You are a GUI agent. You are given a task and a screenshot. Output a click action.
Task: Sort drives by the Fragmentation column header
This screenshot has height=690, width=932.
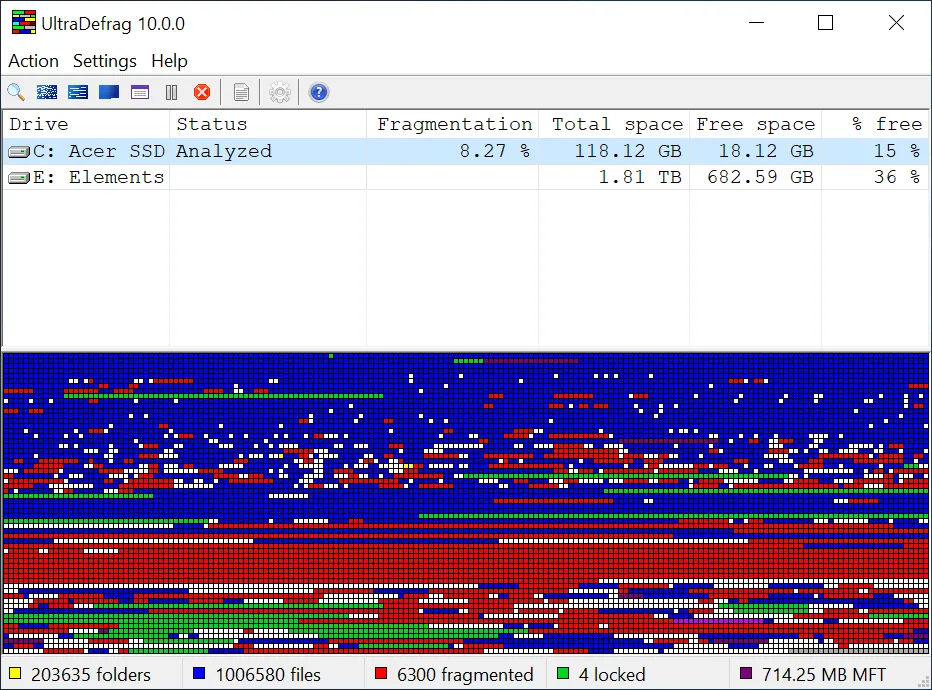click(x=455, y=124)
